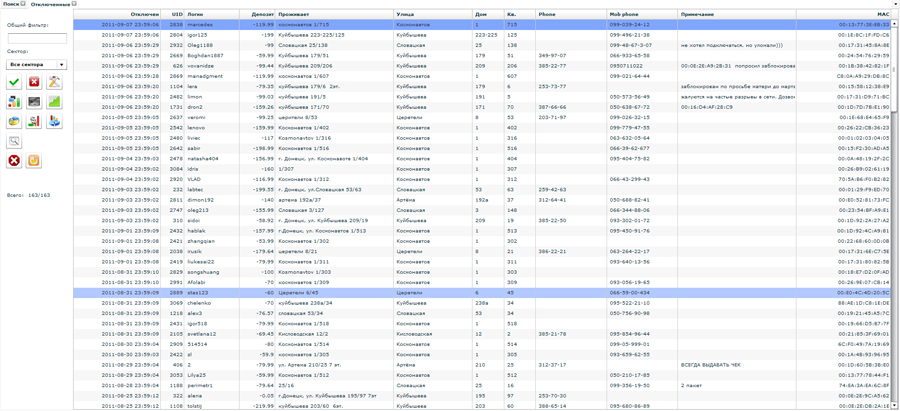Click the colored bar chart icon
The height and width of the screenshot is (411, 900).
pyautogui.click(x=14, y=102)
